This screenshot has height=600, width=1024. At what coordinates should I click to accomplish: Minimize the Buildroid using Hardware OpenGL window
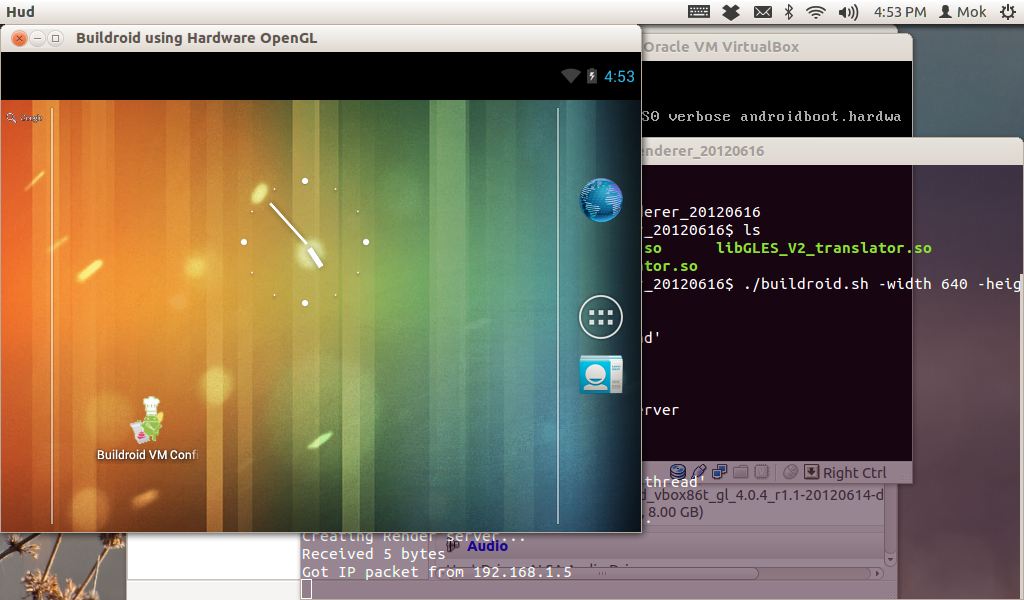[x=38, y=39]
